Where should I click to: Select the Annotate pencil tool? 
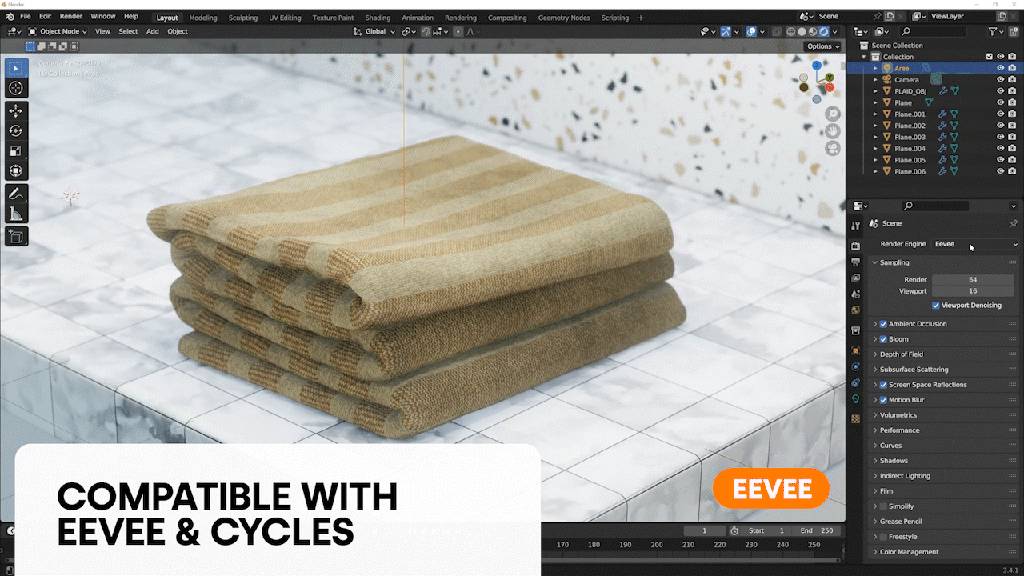coord(16,192)
